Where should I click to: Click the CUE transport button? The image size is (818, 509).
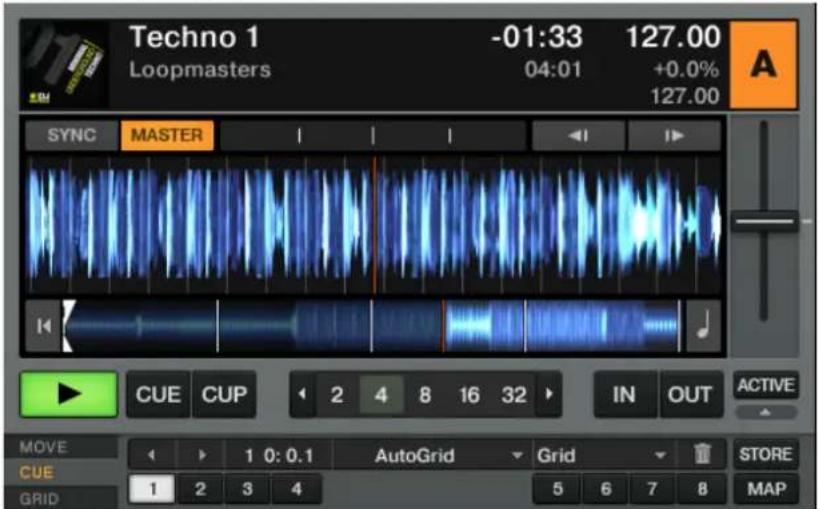[x=158, y=394]
